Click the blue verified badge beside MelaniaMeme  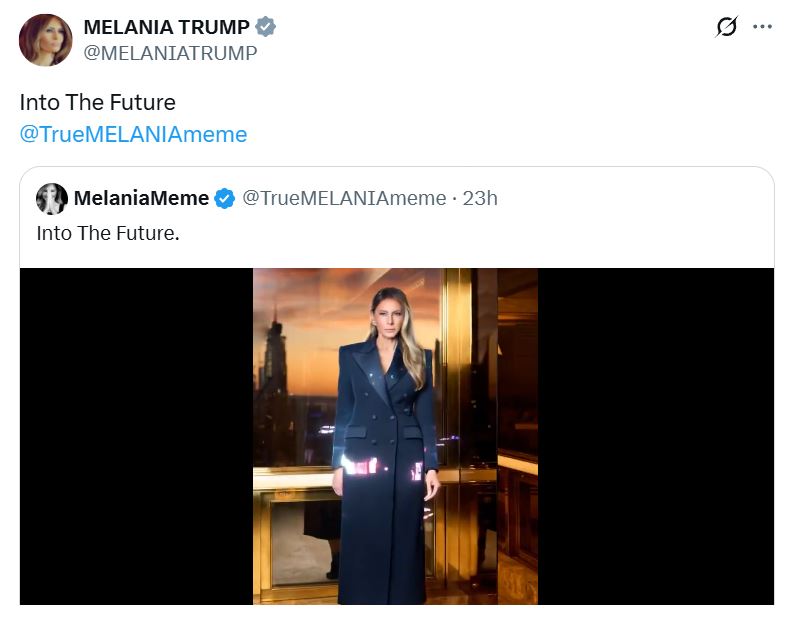(226, 199)
